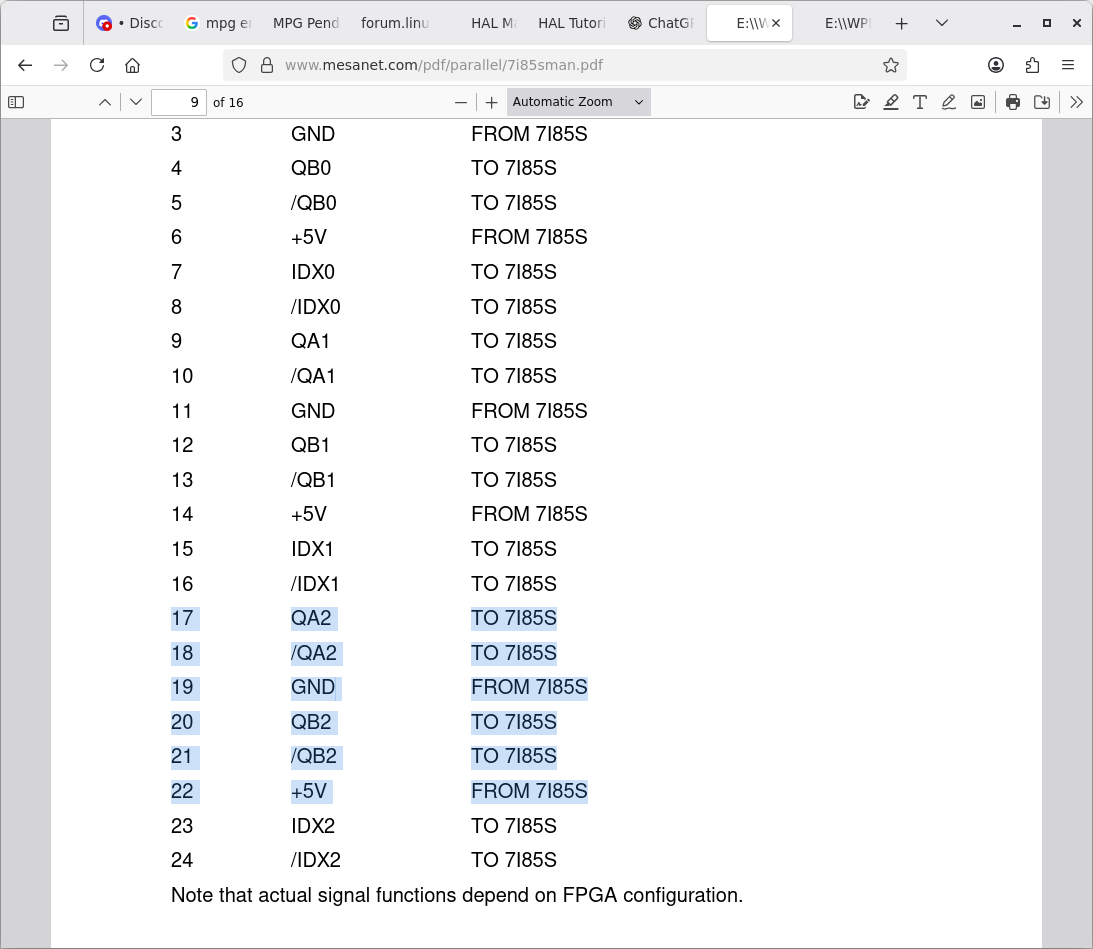Go to the previous PDF page

click(x=105, y=102)
